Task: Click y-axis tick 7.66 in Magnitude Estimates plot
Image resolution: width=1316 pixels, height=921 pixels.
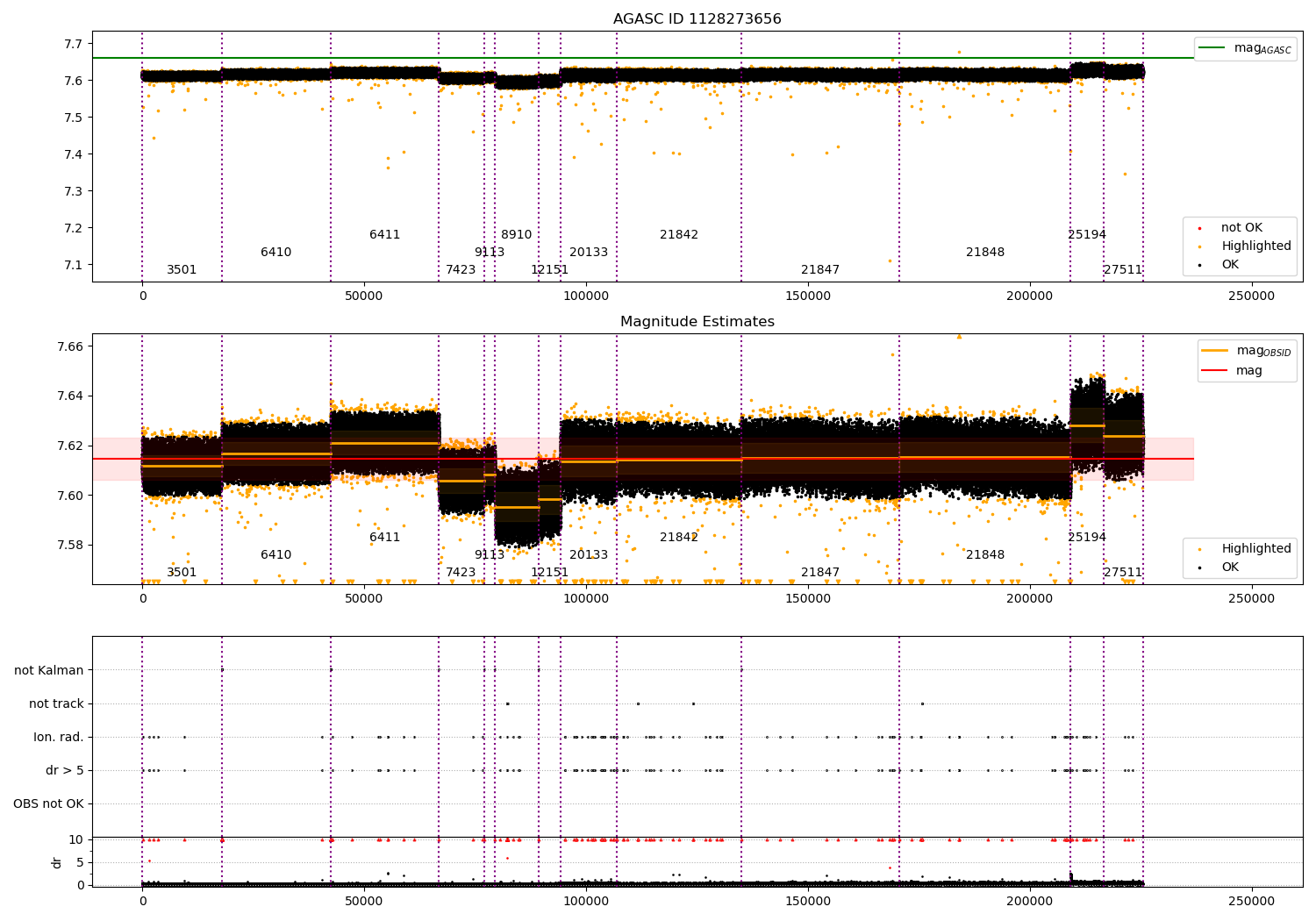Action: pyautogui.click(x=70, y=346)
